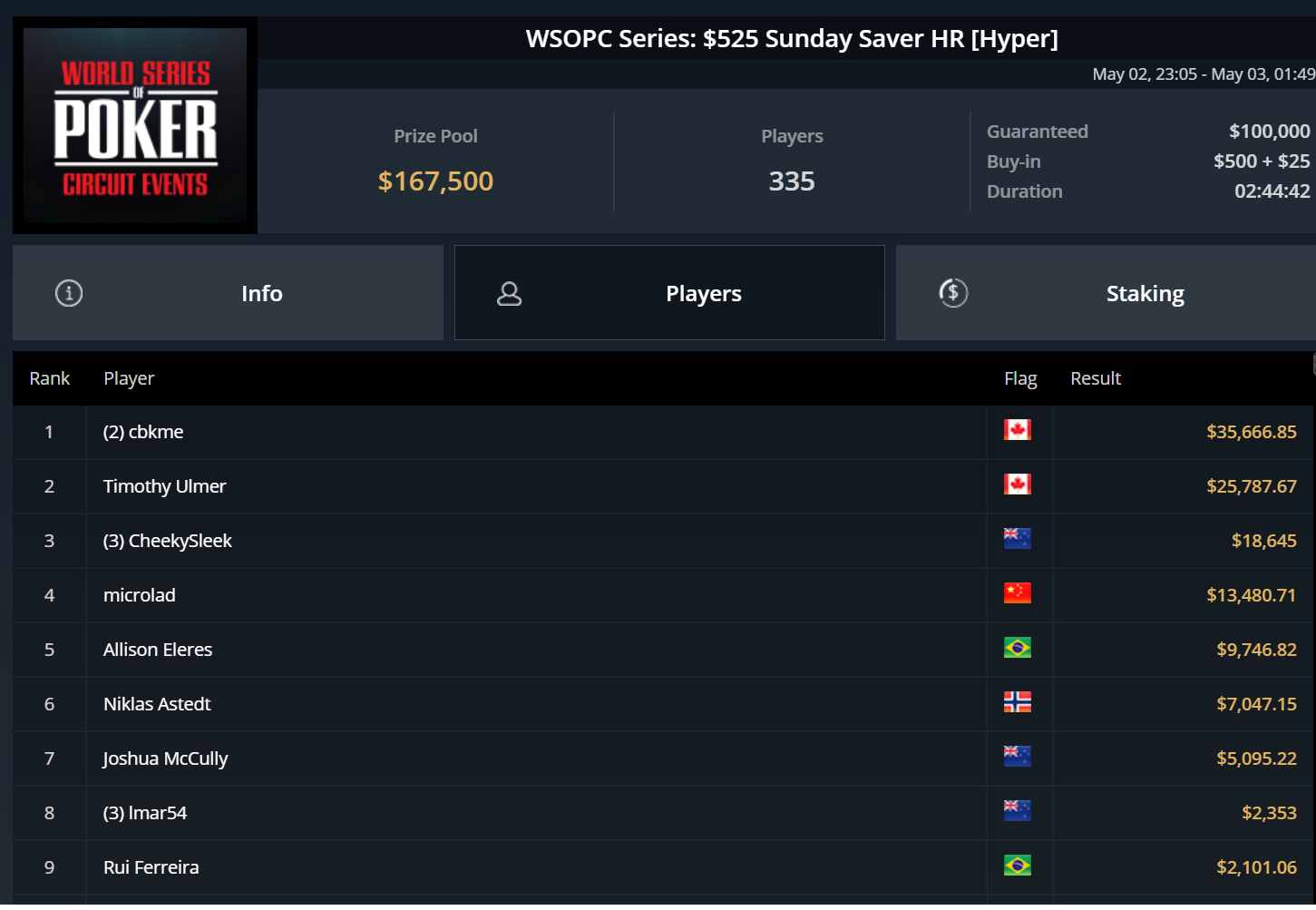Click CheekySleek's New Zealand flag
Image resolution: width=1316 pixels, height=910 pixels.
1017,539
